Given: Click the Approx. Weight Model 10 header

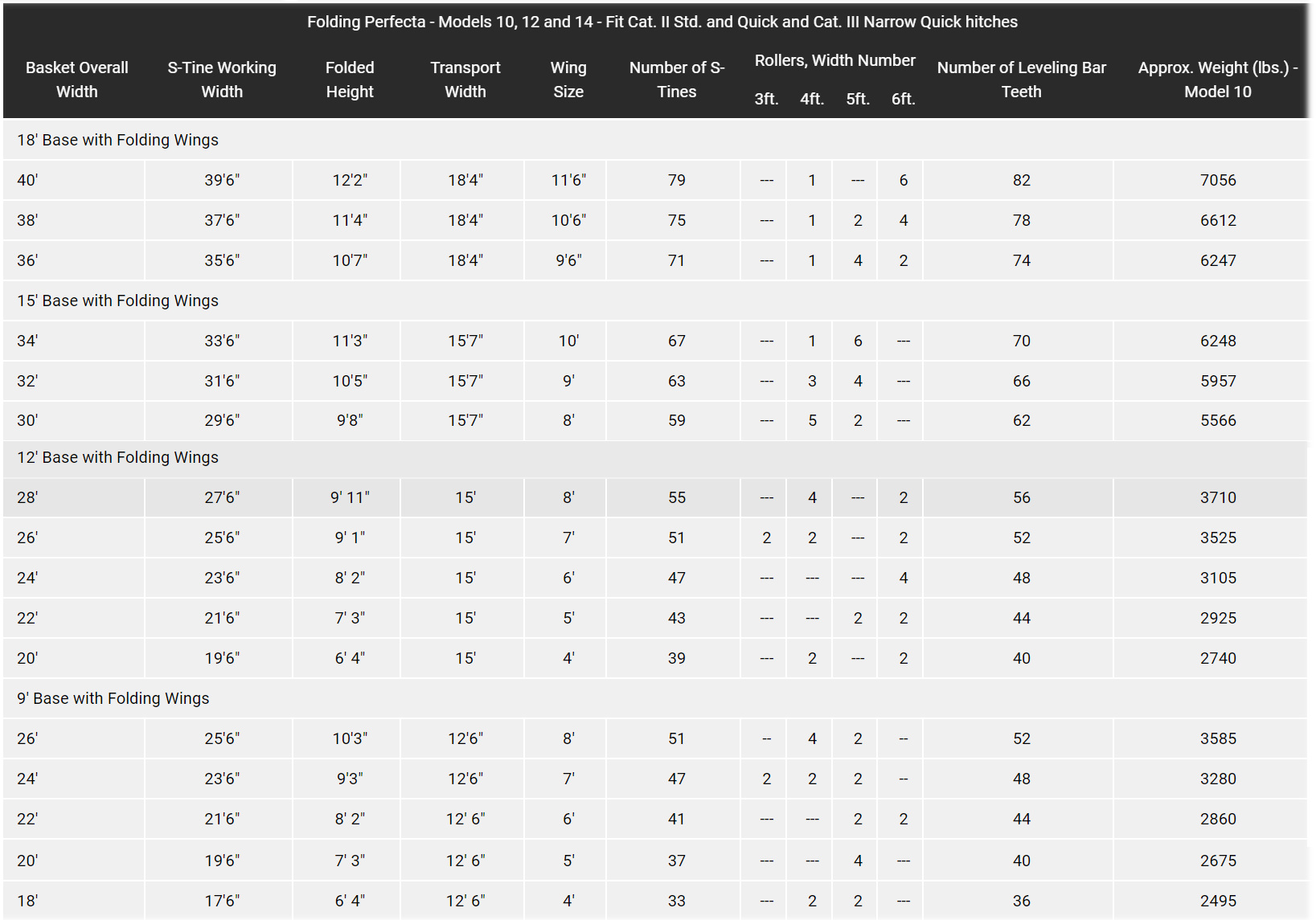Looking at the screenshot, I should (x=1217, y=80).
